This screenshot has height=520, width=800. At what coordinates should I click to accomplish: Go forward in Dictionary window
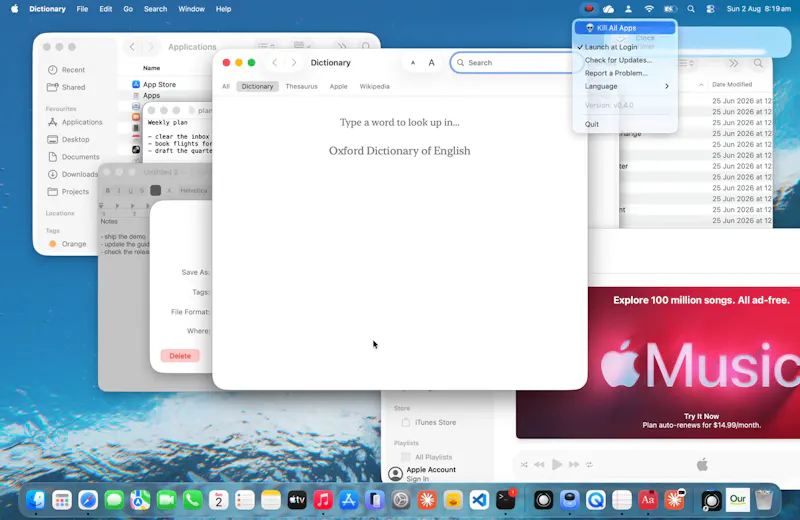[293, 62]
